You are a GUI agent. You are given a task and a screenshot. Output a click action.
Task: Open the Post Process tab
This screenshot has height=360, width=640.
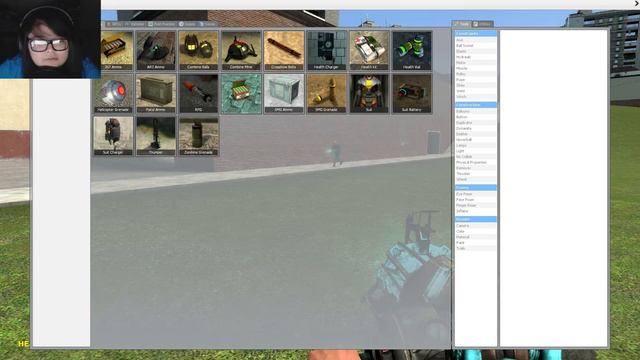[x=162, y=24]
